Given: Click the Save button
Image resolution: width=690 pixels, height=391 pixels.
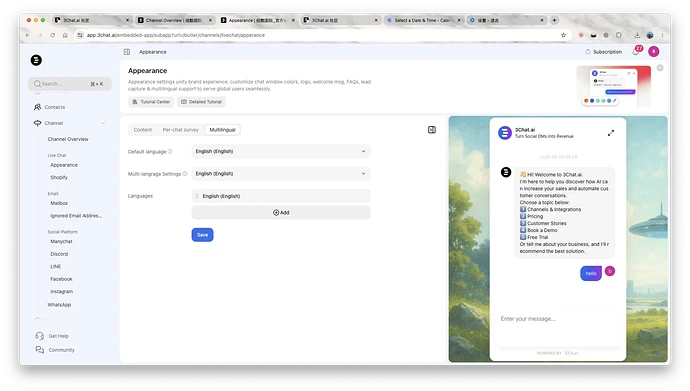Looking at the screenshot, I should pos(202,235).
